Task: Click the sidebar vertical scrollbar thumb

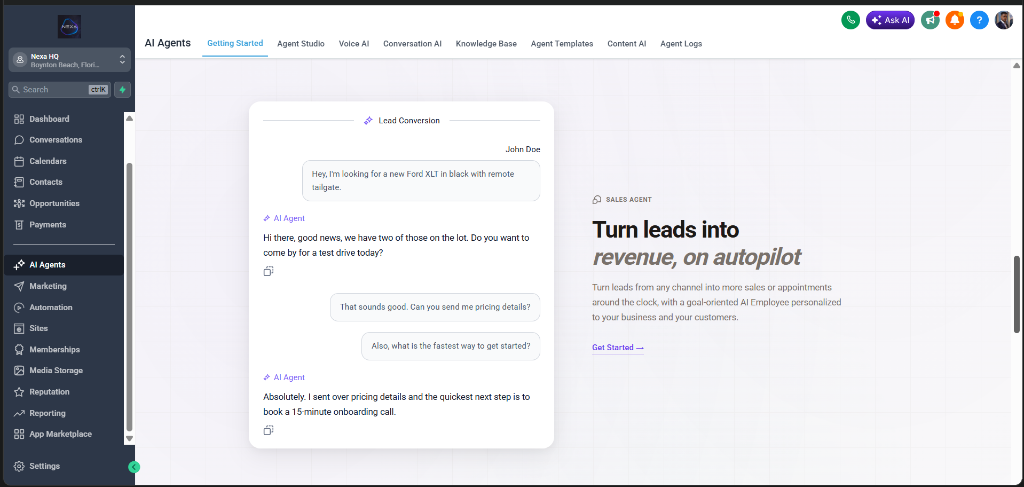Action: [x=129, y=297]
